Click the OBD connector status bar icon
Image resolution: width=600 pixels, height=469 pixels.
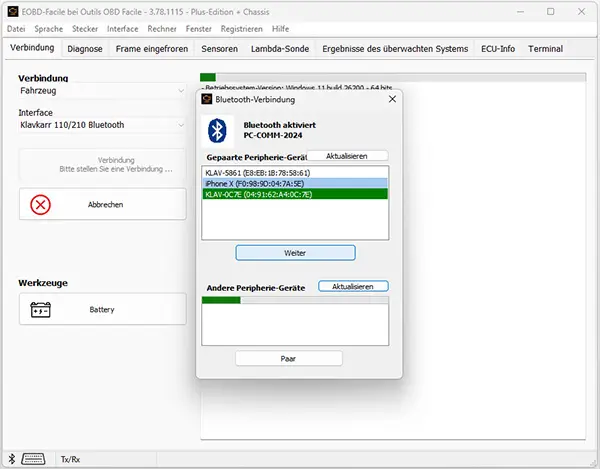(x=34, y=459)
